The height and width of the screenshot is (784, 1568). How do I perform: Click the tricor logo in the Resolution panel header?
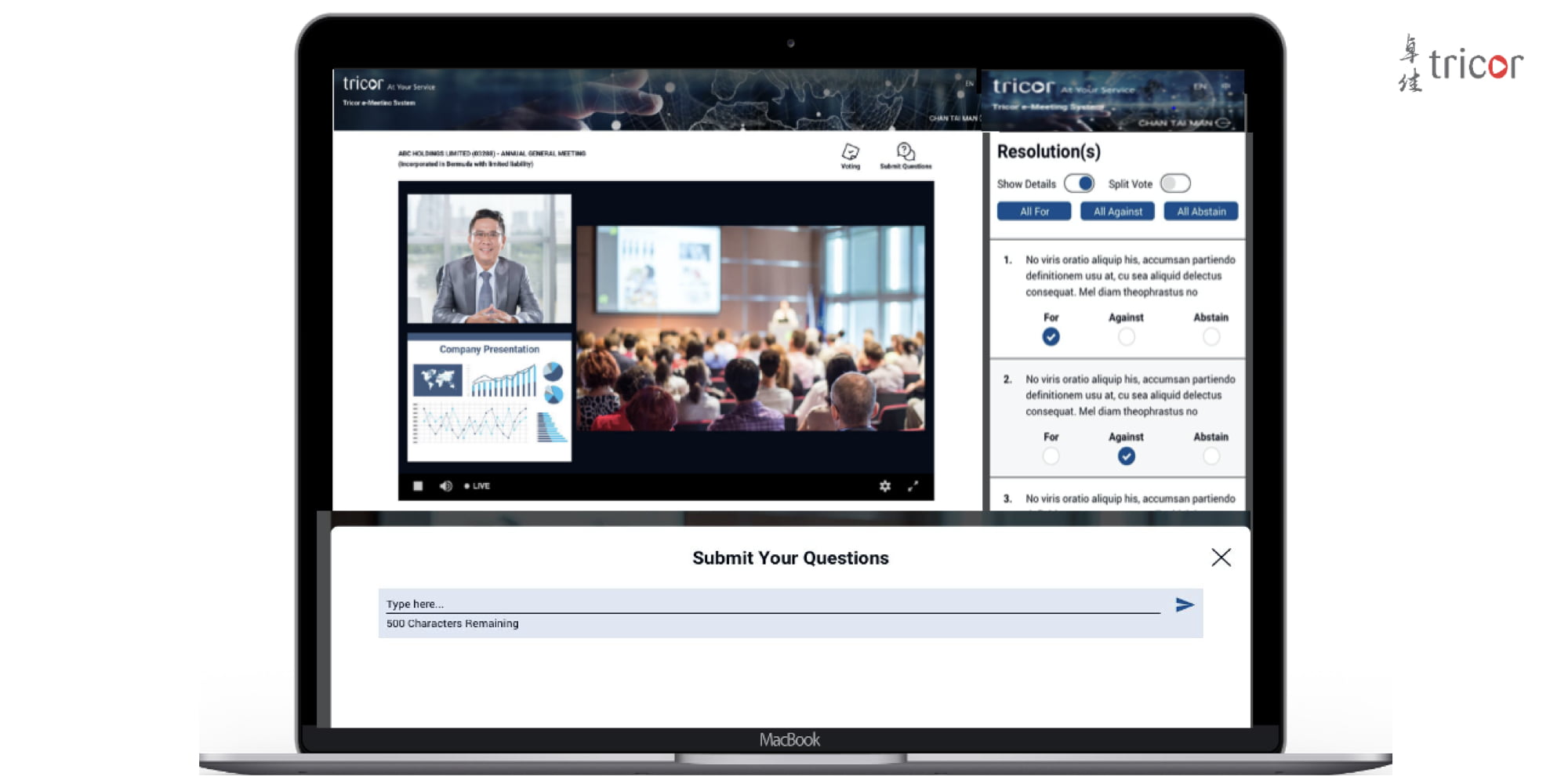click(x=1023, y=86)
